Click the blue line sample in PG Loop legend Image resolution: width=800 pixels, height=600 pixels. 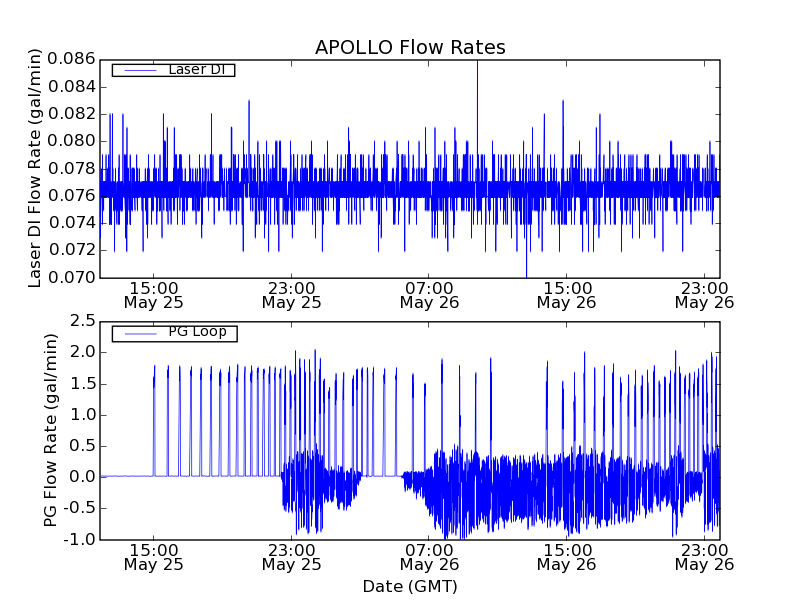pyautogui.click(x=137, y=333)
